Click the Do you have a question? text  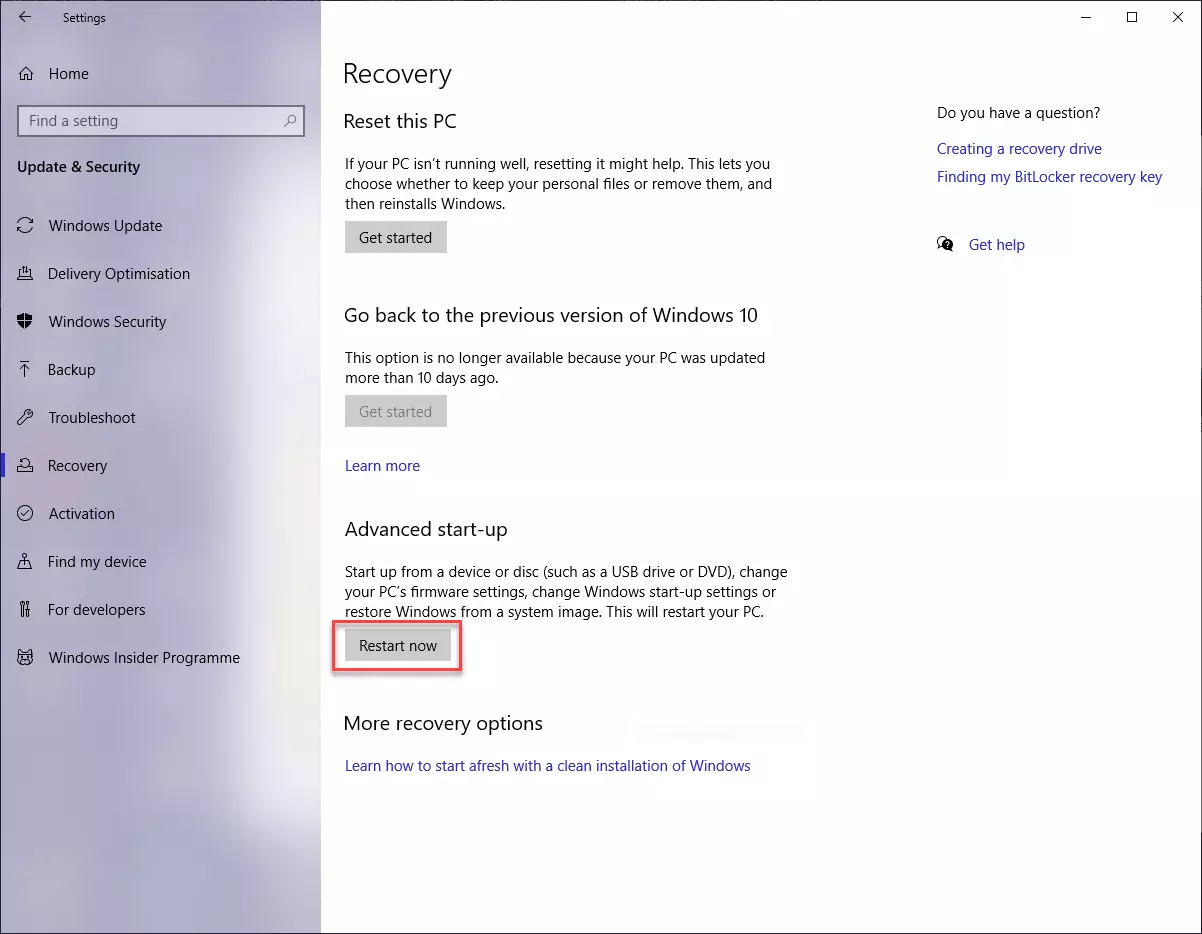(x=1018, y=113)
